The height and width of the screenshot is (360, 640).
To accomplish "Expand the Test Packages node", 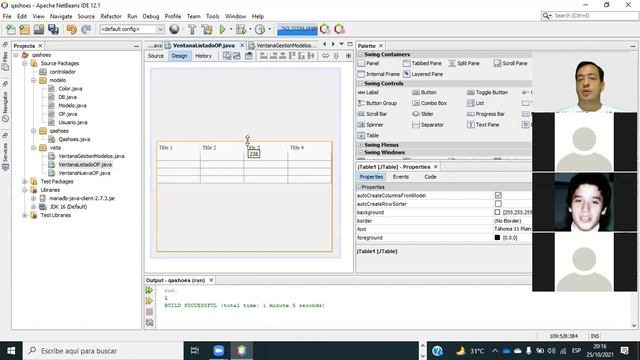I will tap(25, 182).
